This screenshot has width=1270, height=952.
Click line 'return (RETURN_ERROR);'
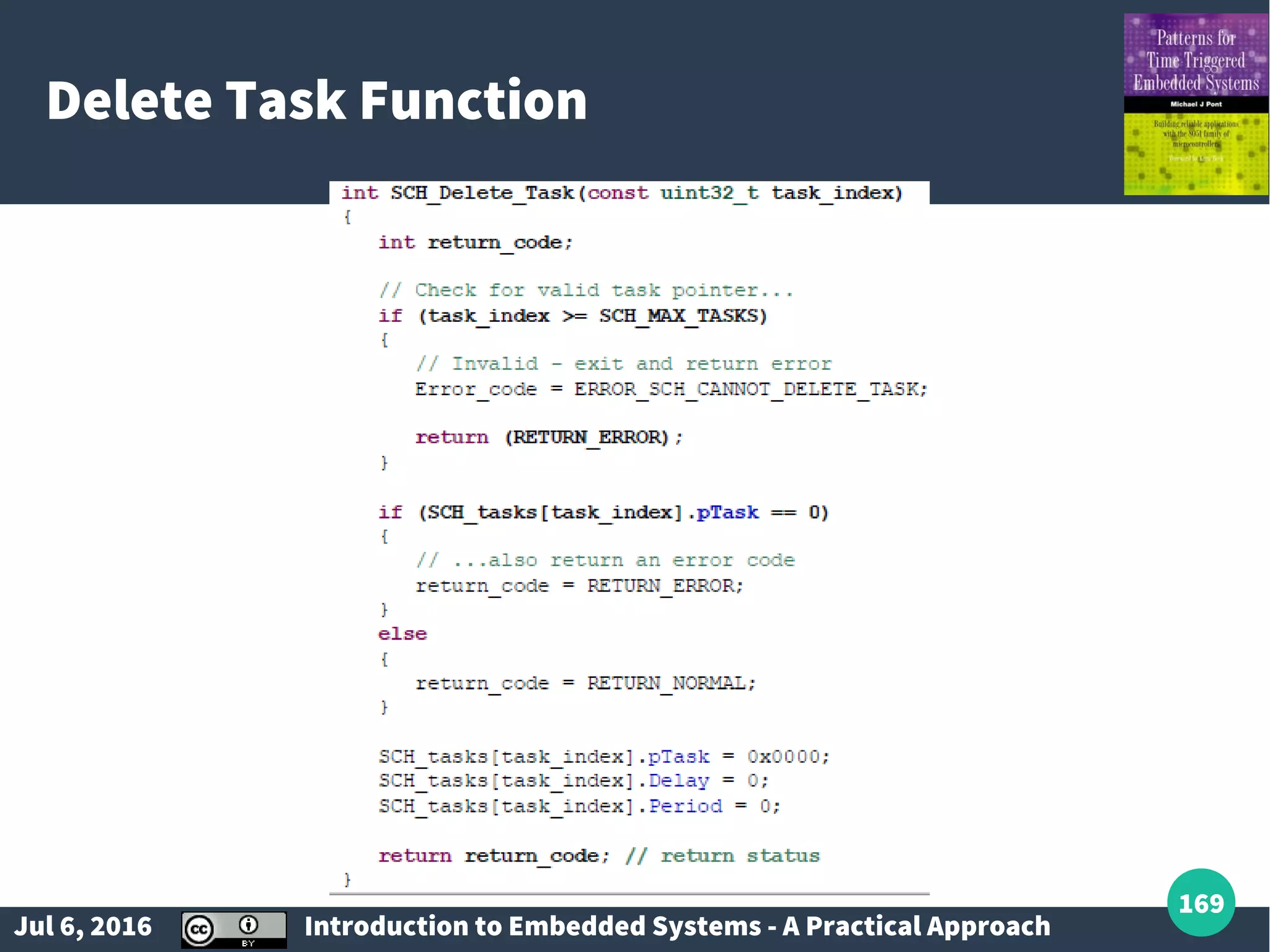point(549,438)
